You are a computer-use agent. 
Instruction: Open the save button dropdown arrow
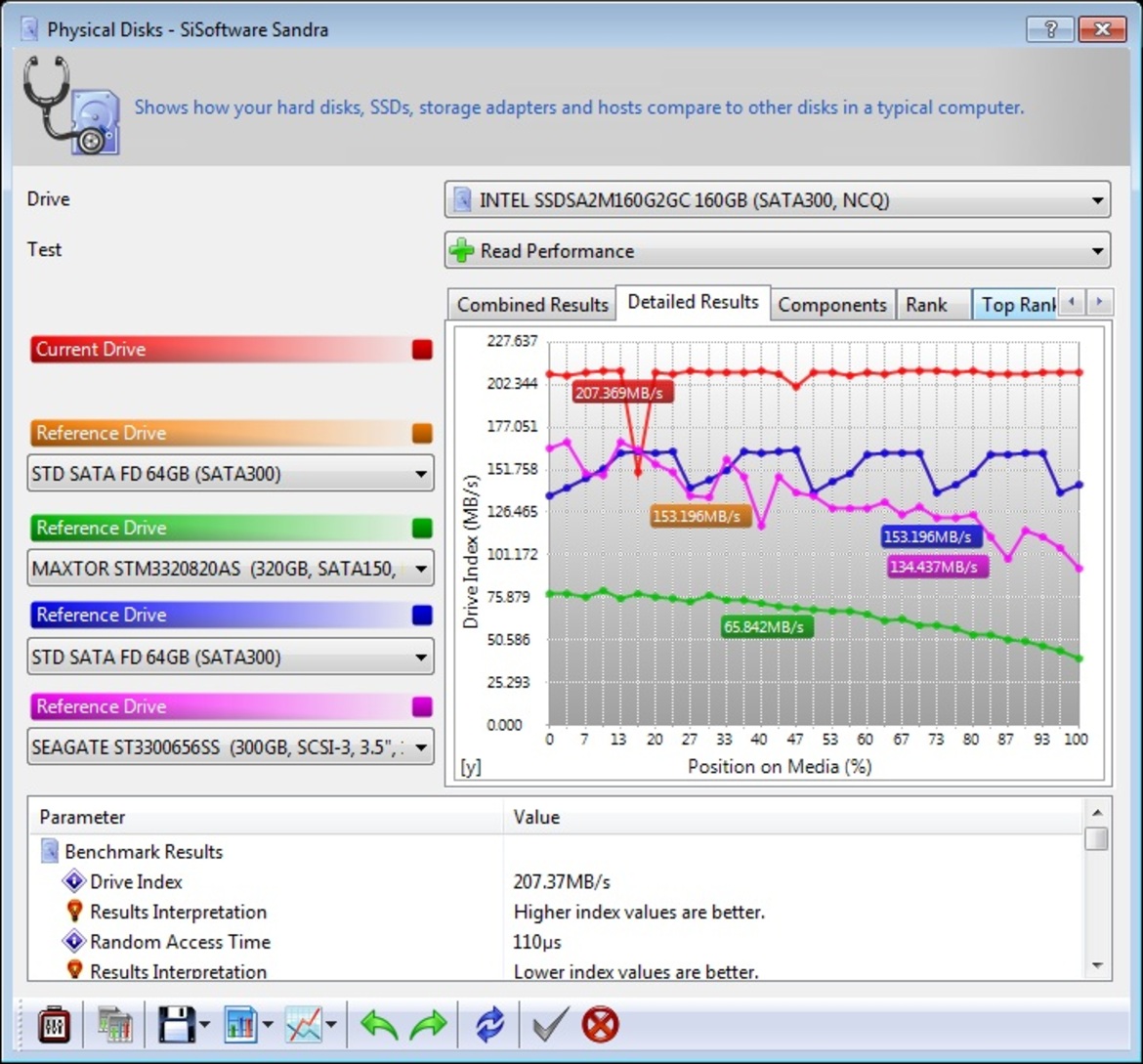[205, 1025]
